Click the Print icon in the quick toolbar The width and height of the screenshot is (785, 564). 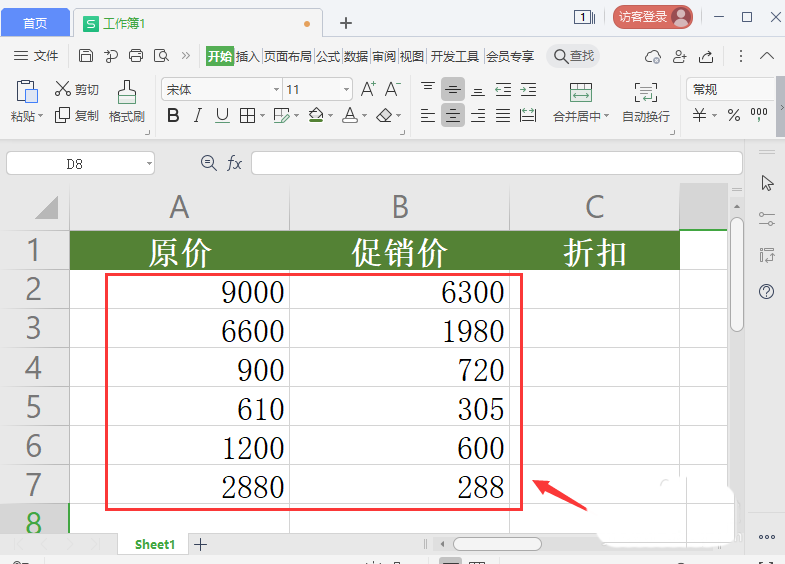(136, 56)
